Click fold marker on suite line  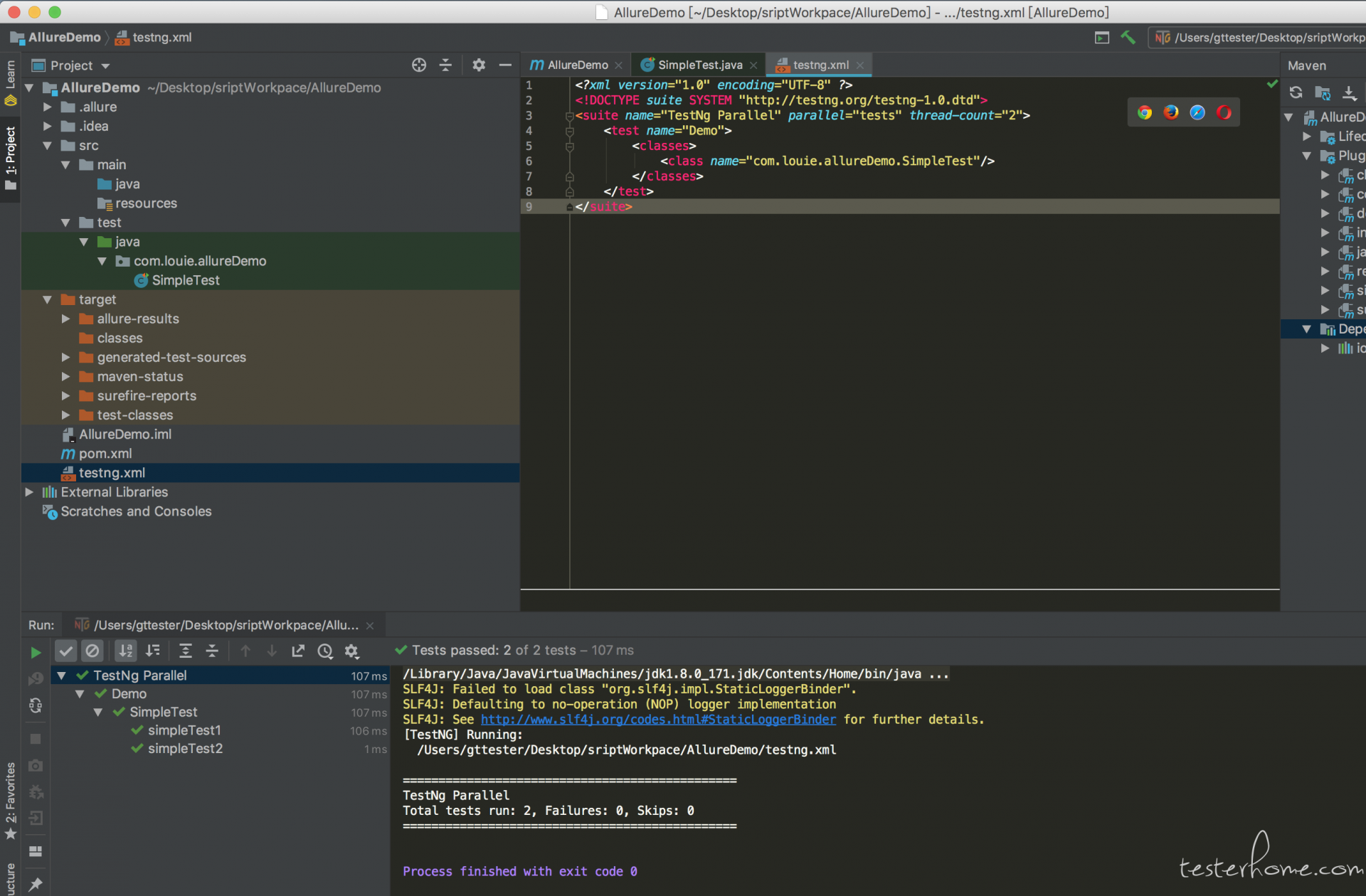569,115
